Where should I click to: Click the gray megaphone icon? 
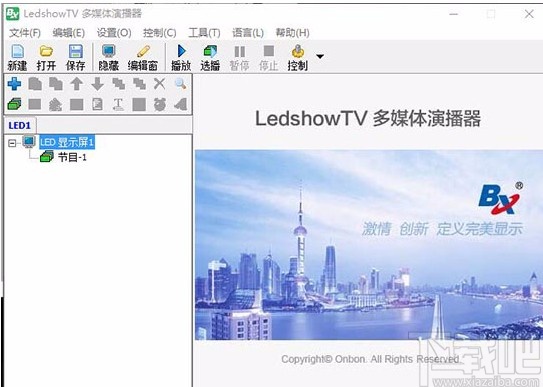181,104
